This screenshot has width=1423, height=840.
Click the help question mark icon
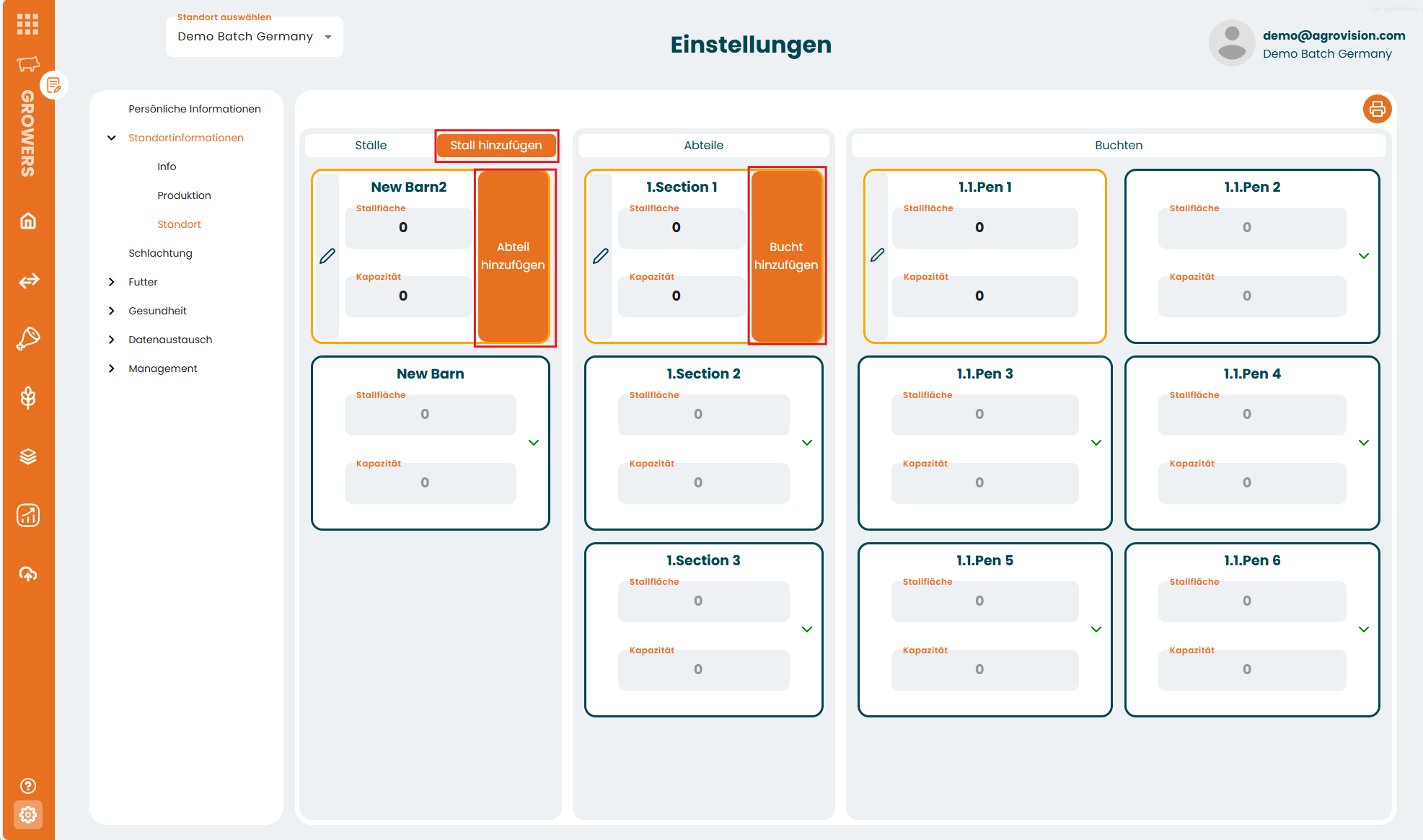(x=28, y=786)
